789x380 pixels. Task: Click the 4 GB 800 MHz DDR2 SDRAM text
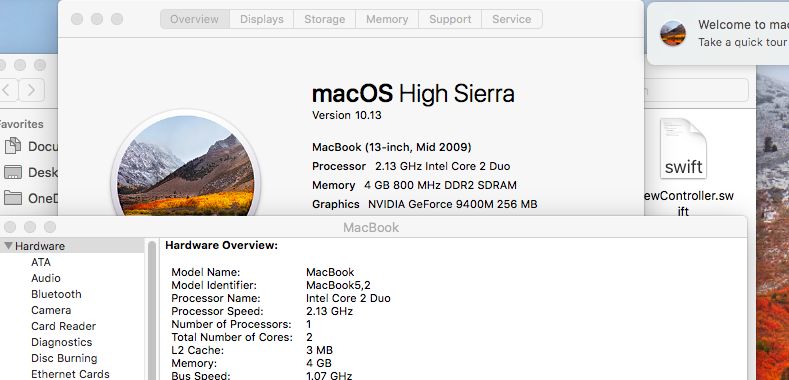(440, 185)
